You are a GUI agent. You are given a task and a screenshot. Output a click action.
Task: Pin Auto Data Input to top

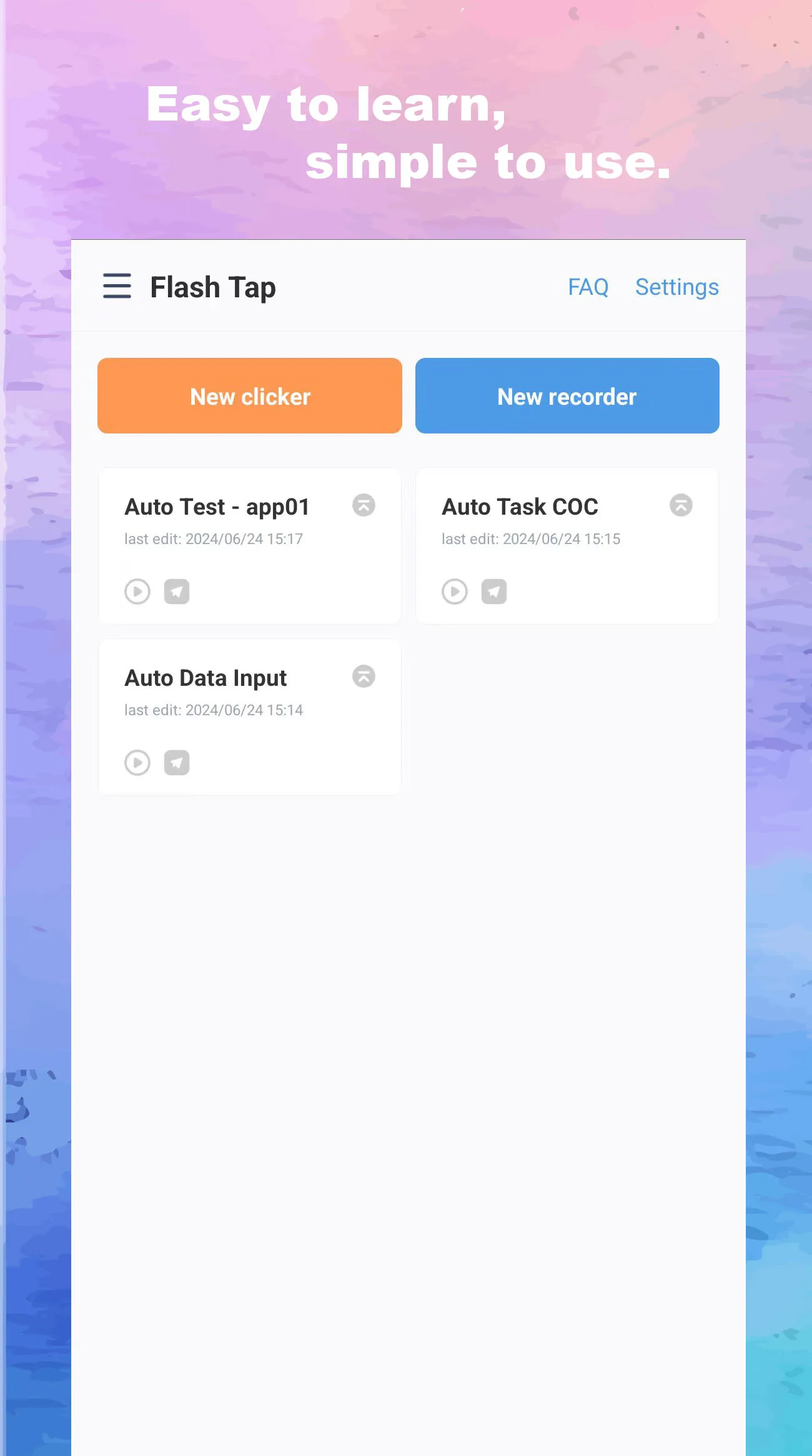tap(364, 676)
